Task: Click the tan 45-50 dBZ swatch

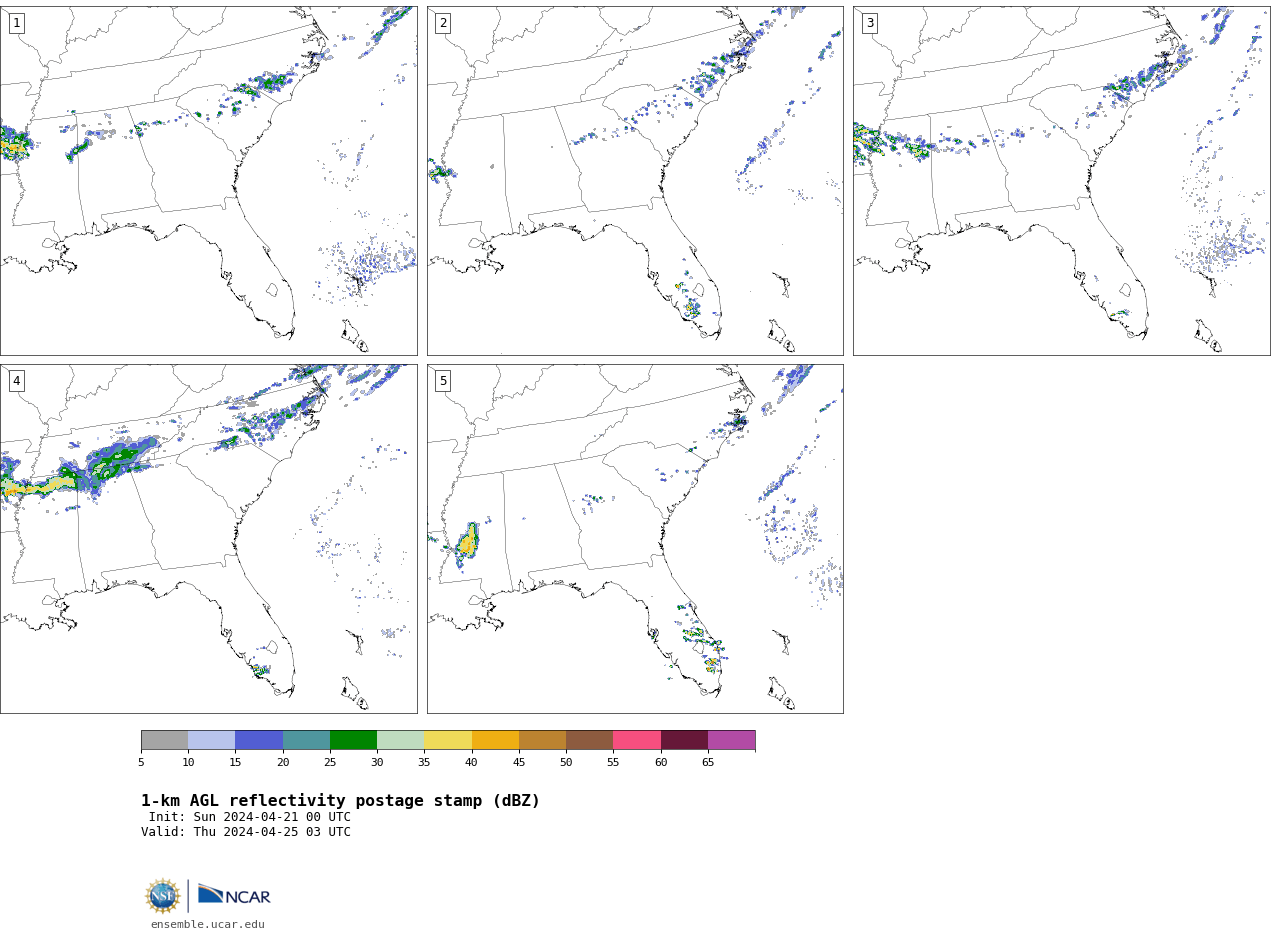Action: pos(542,740)
